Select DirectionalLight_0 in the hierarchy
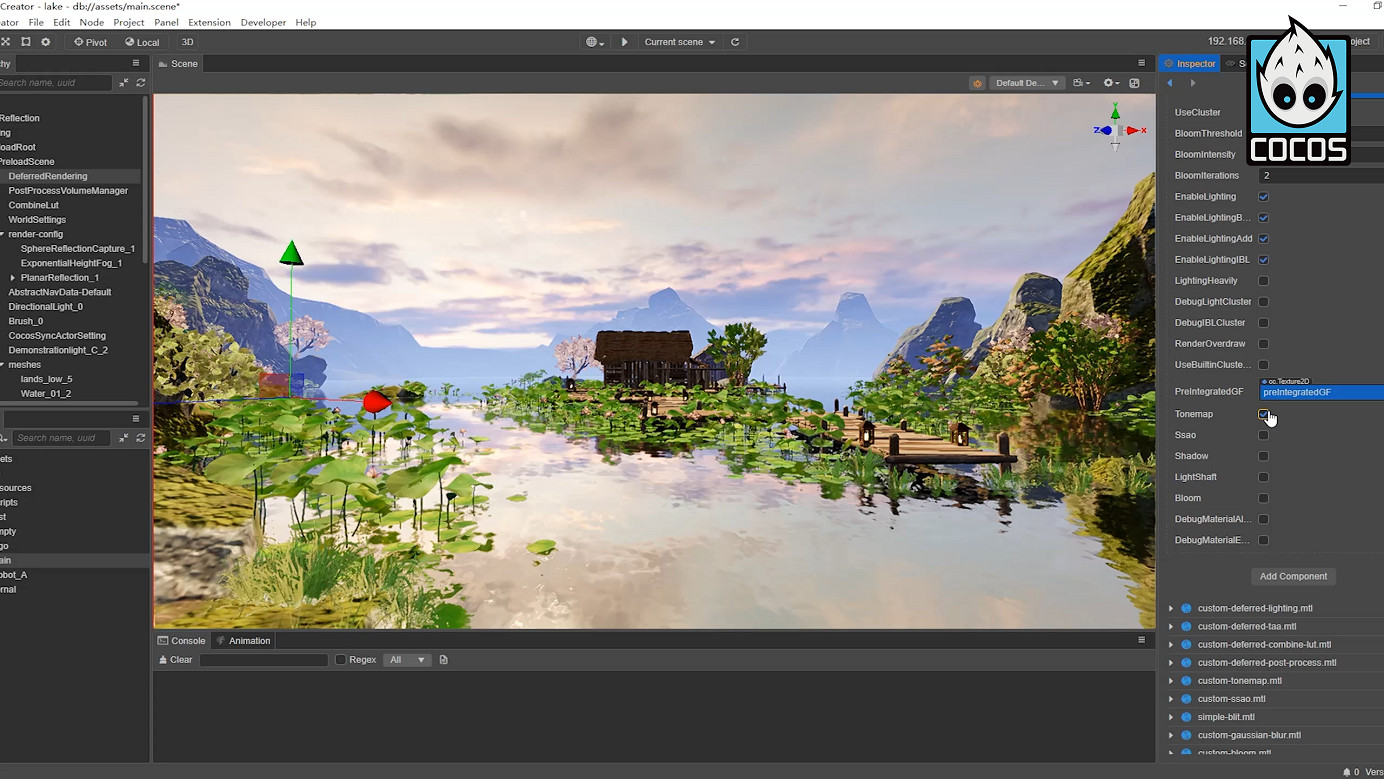 pos(45,307)
